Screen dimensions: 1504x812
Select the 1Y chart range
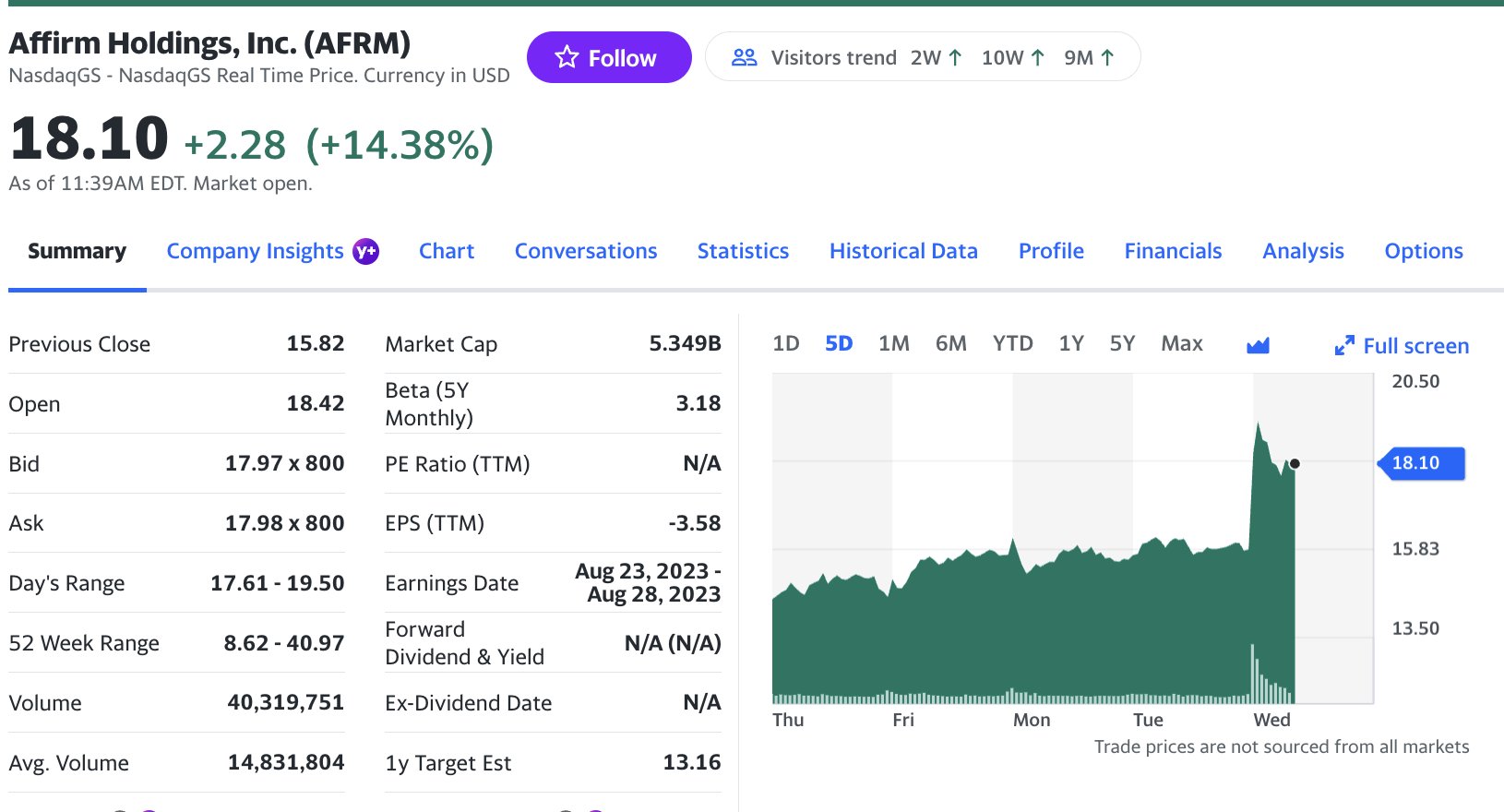(1070, 344)
